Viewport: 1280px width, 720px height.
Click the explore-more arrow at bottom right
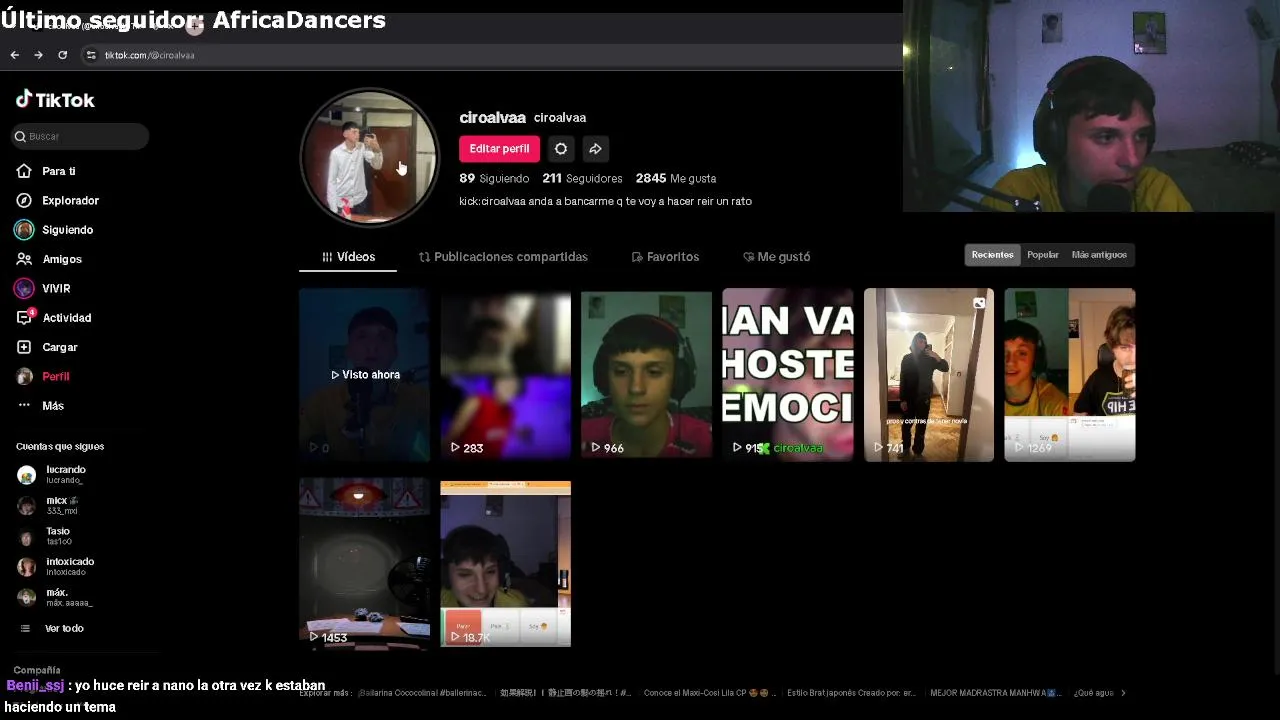click(1123, 692)
